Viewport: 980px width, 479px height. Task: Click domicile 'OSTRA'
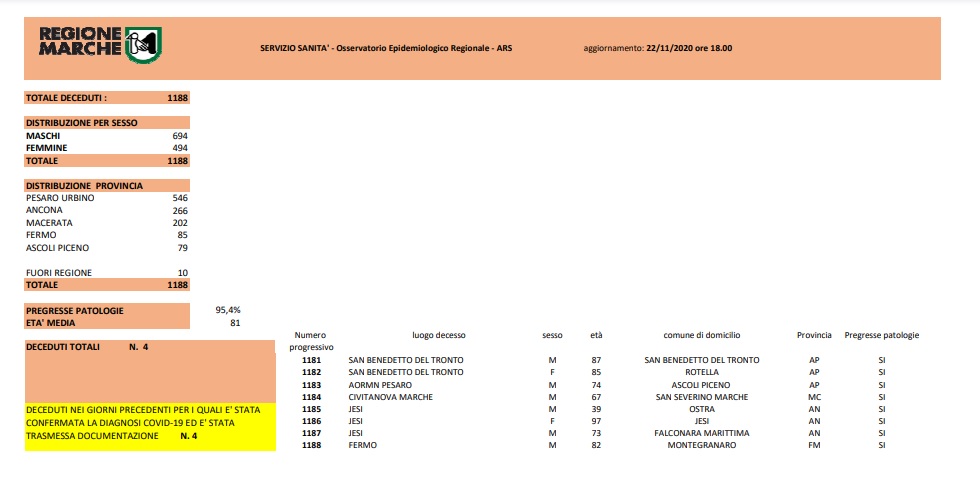(x=702, y=409)
